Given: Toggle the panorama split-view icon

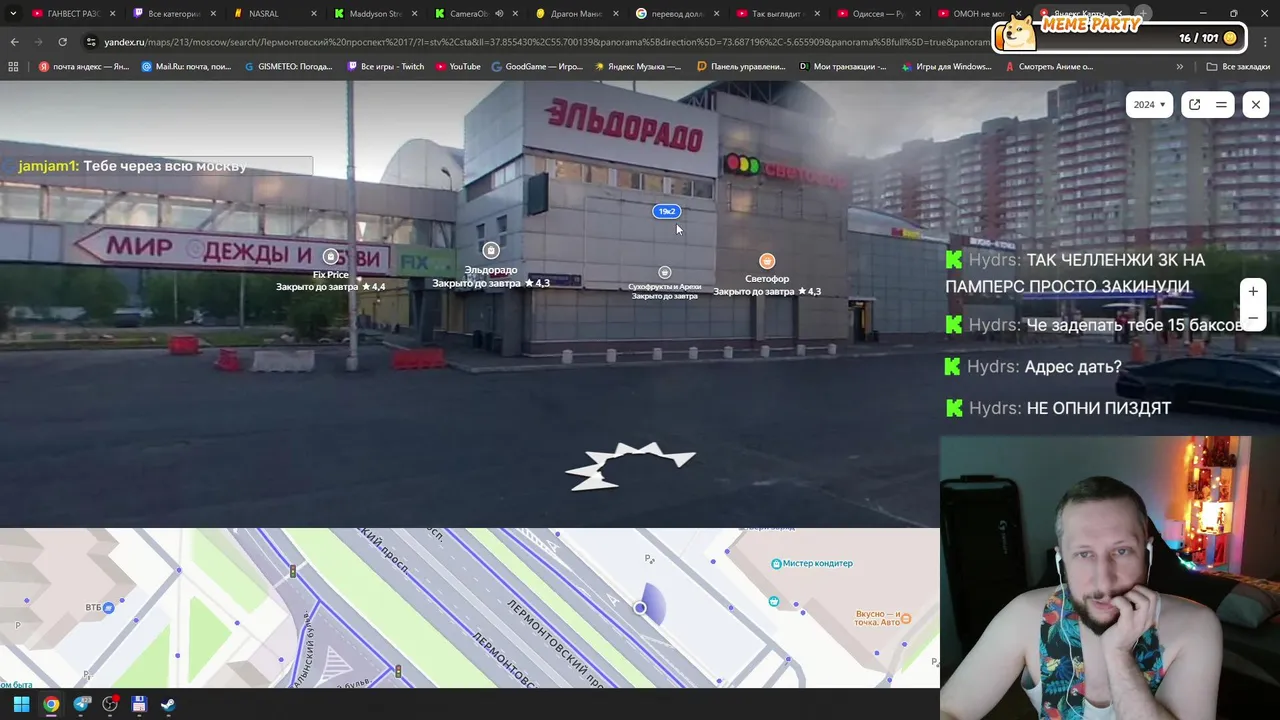Looking at the screenshot, I should pos(1221,104).
